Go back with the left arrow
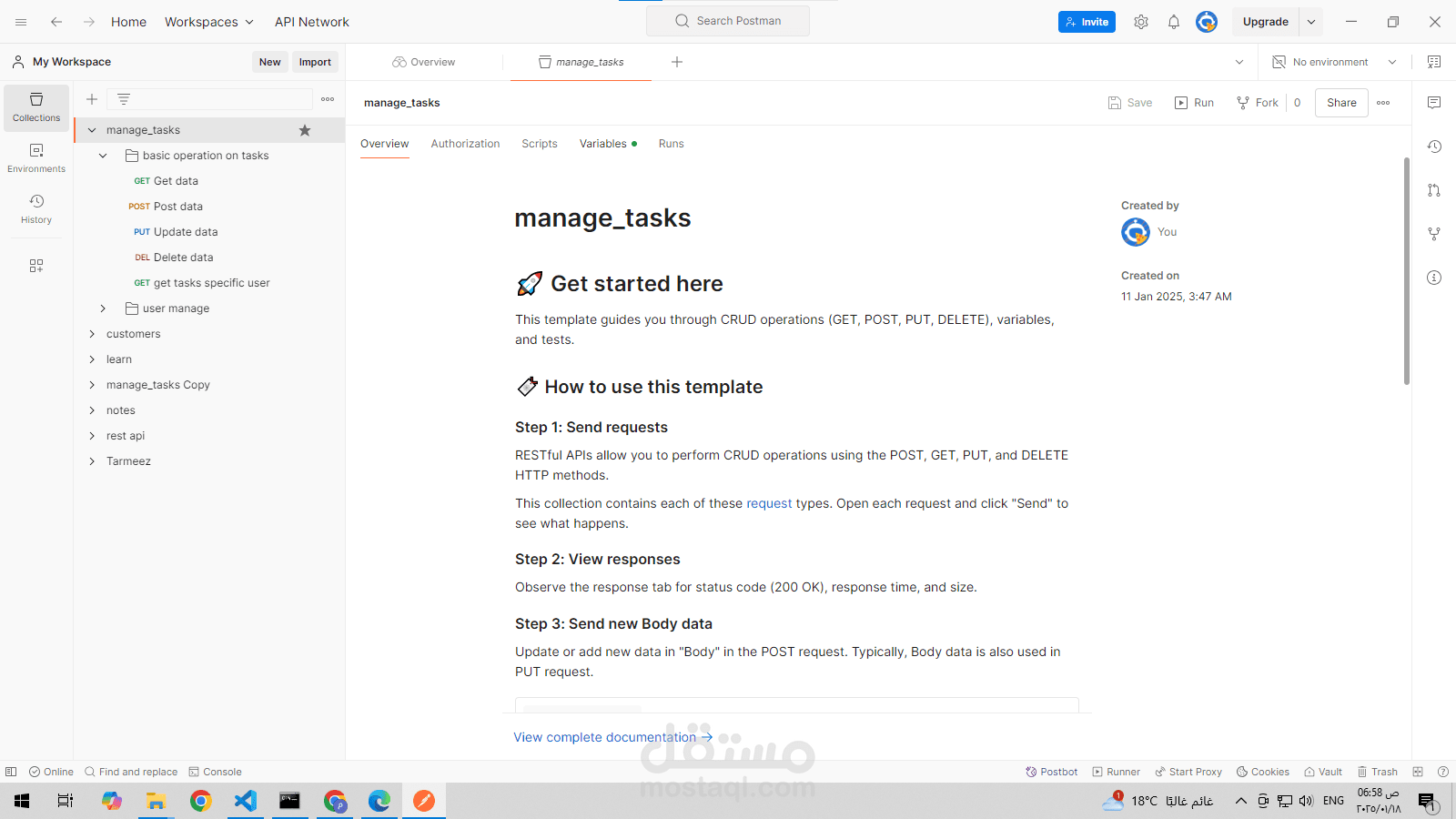 [x=56, y=22]
